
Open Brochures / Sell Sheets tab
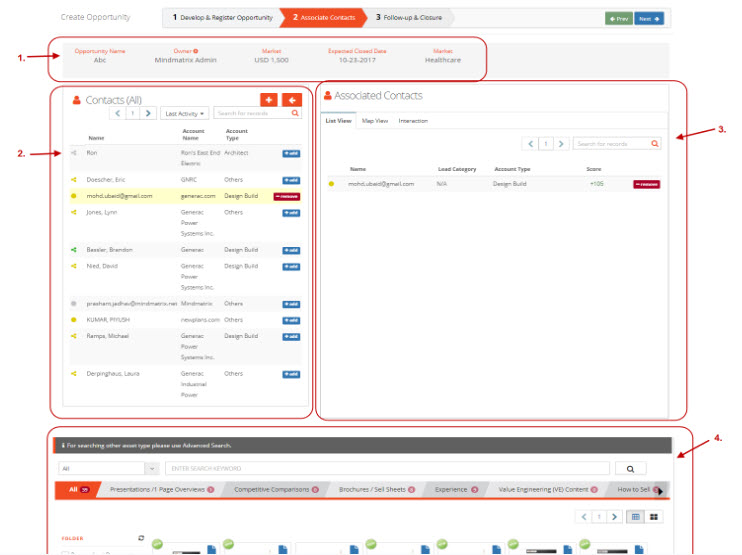click(x=377, y=490)
